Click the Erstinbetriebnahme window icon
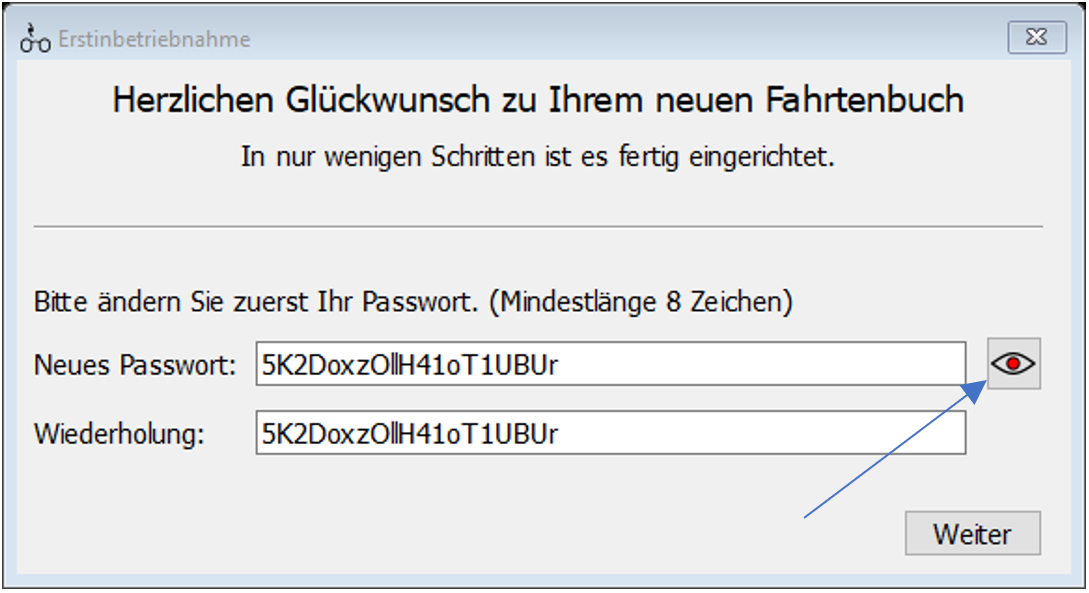This screenshot has width=1089, height=593. tap(33, 38)
